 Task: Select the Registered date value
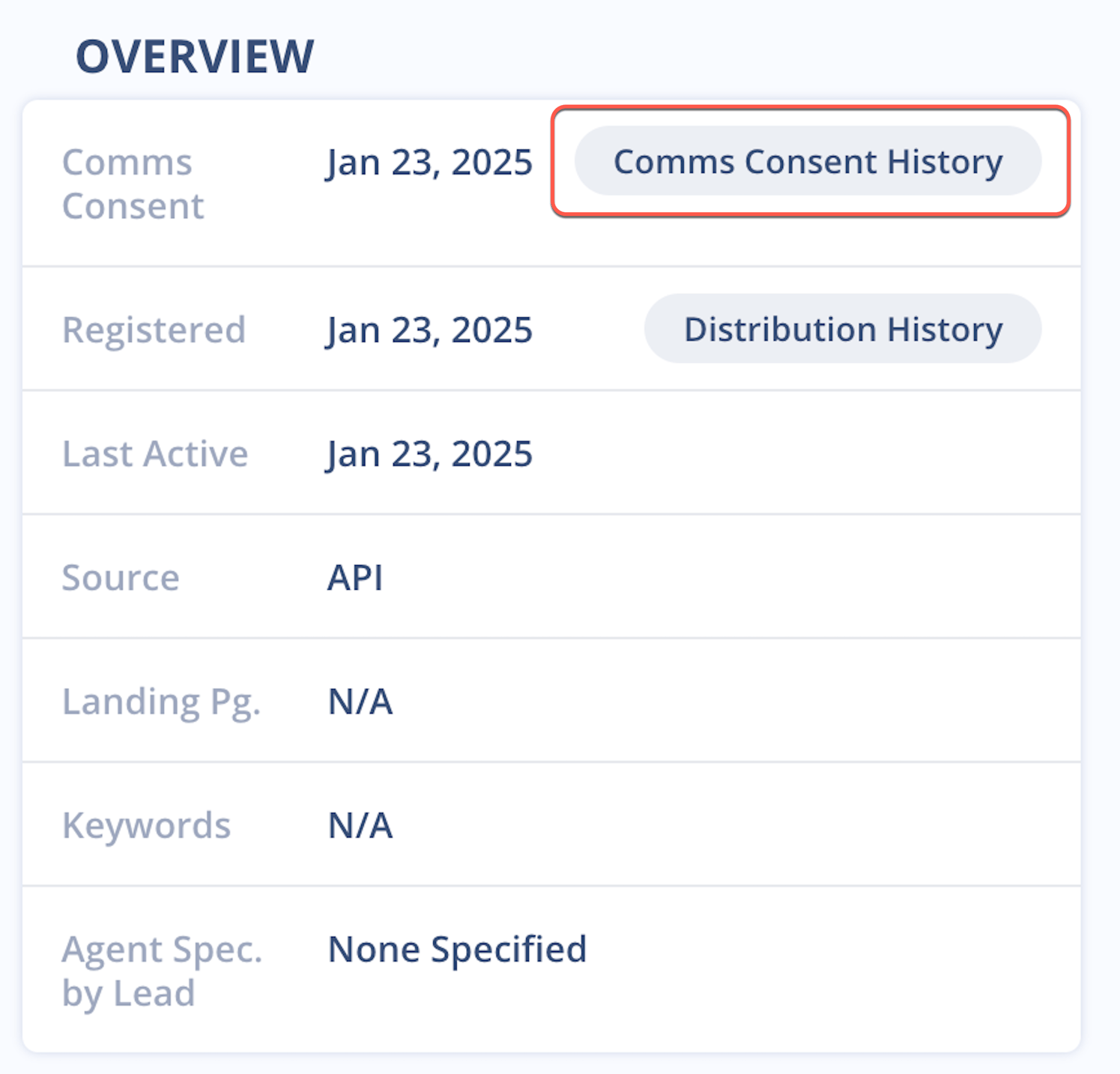coord(429,329)
